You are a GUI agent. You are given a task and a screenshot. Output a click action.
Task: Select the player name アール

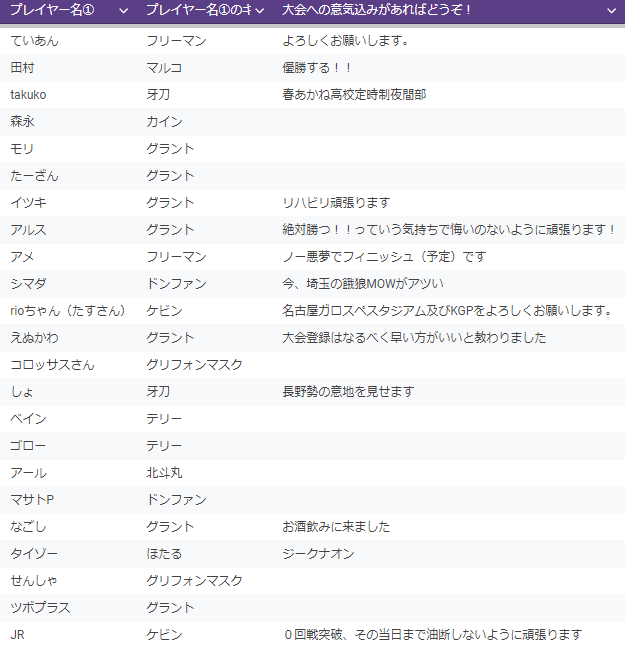(28, 473)
